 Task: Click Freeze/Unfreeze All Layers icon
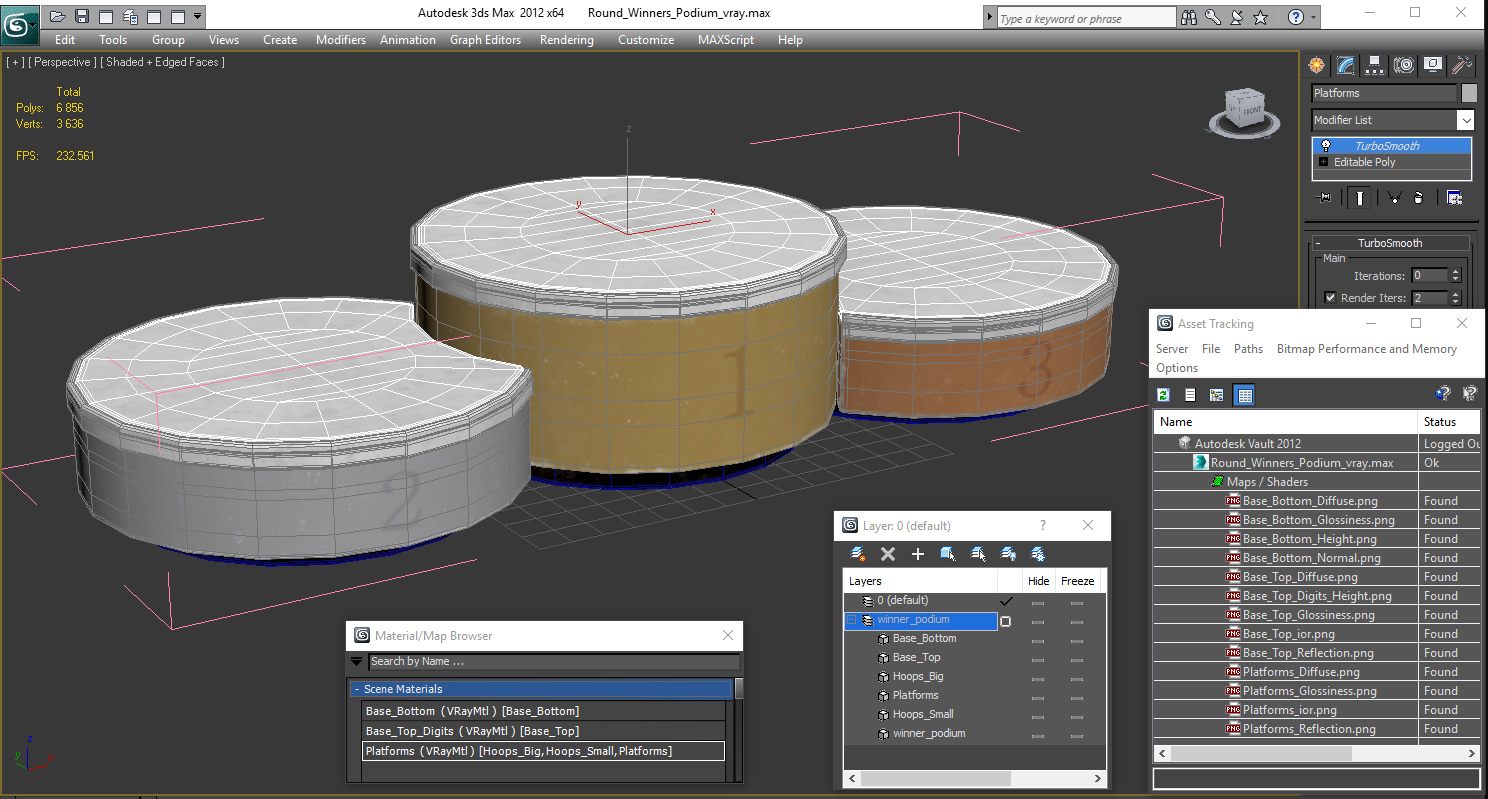[x=1038, y=554]
